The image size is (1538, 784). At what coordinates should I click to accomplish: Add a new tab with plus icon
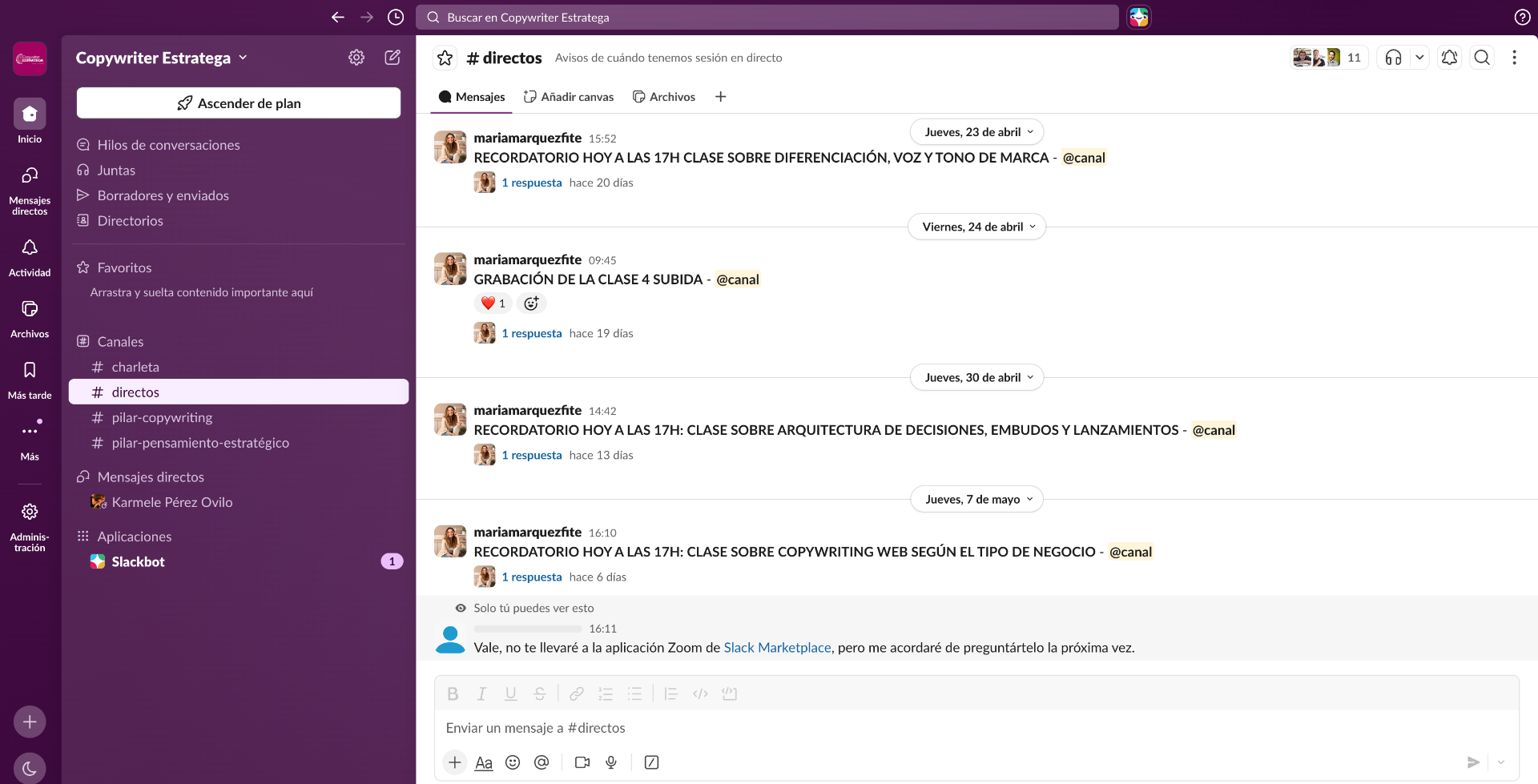721,97
